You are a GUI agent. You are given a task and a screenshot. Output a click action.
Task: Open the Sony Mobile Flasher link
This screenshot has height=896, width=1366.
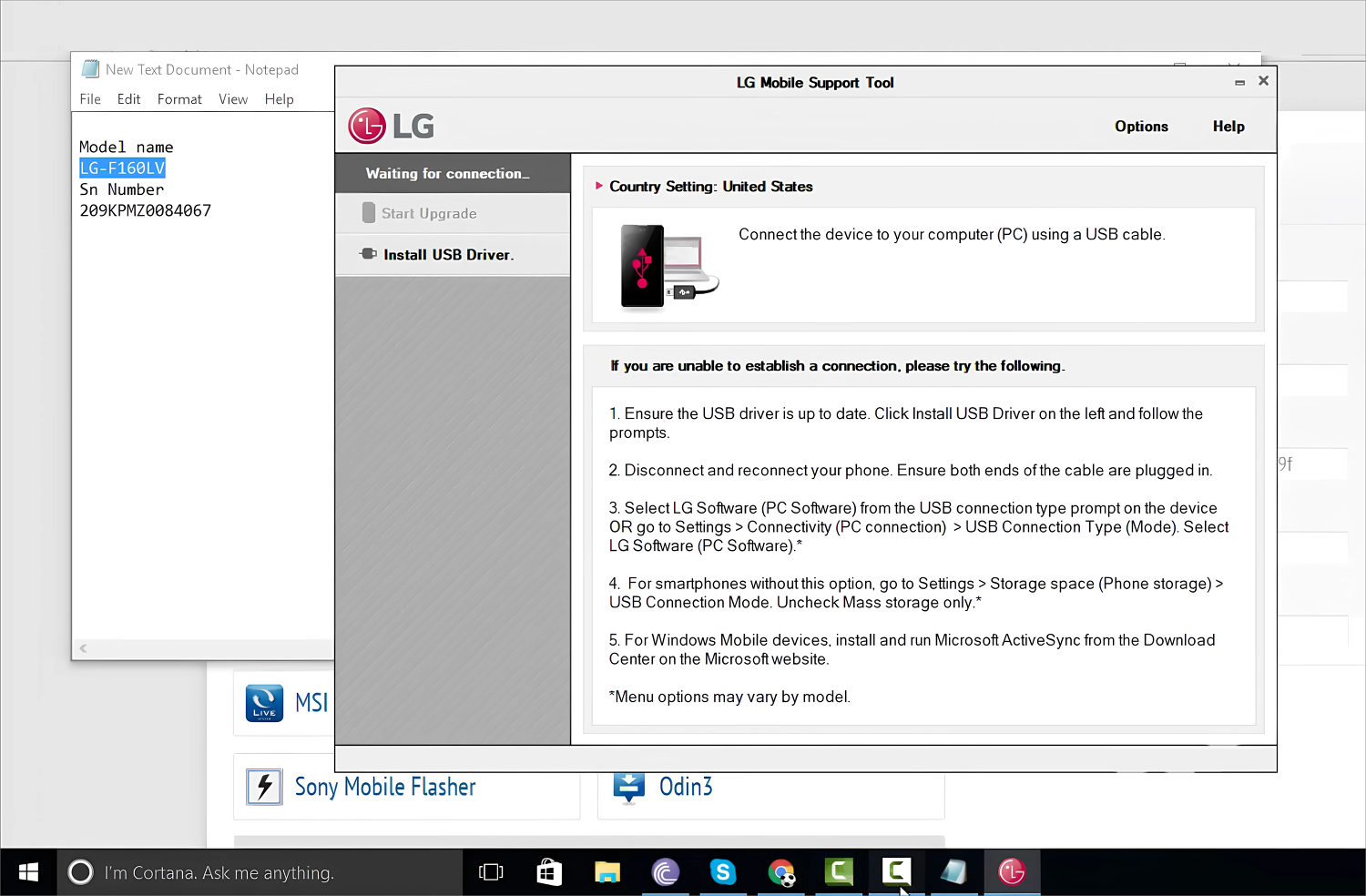[385, 787]
